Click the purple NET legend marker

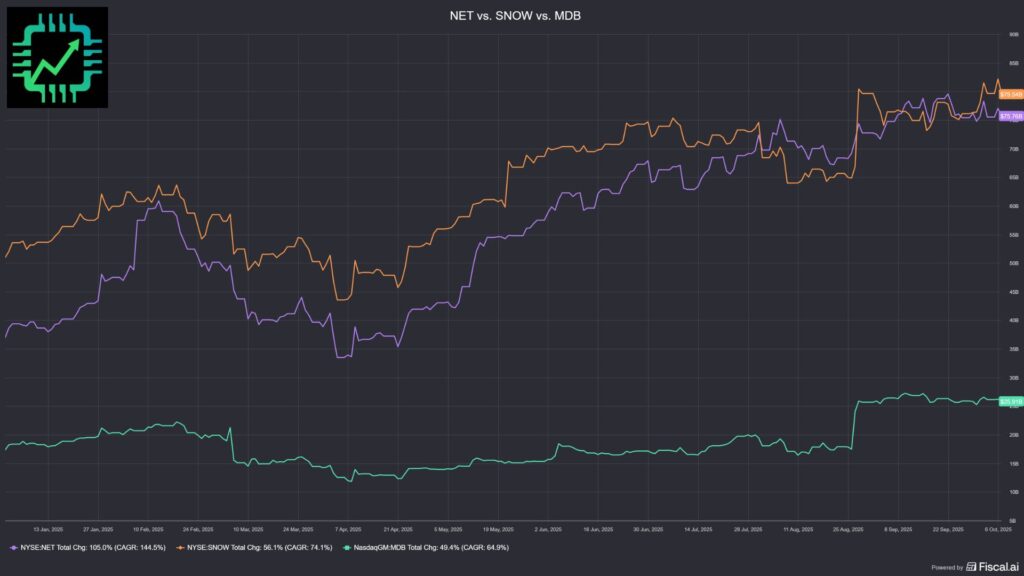pyautogui.click(x=13, y=548)
